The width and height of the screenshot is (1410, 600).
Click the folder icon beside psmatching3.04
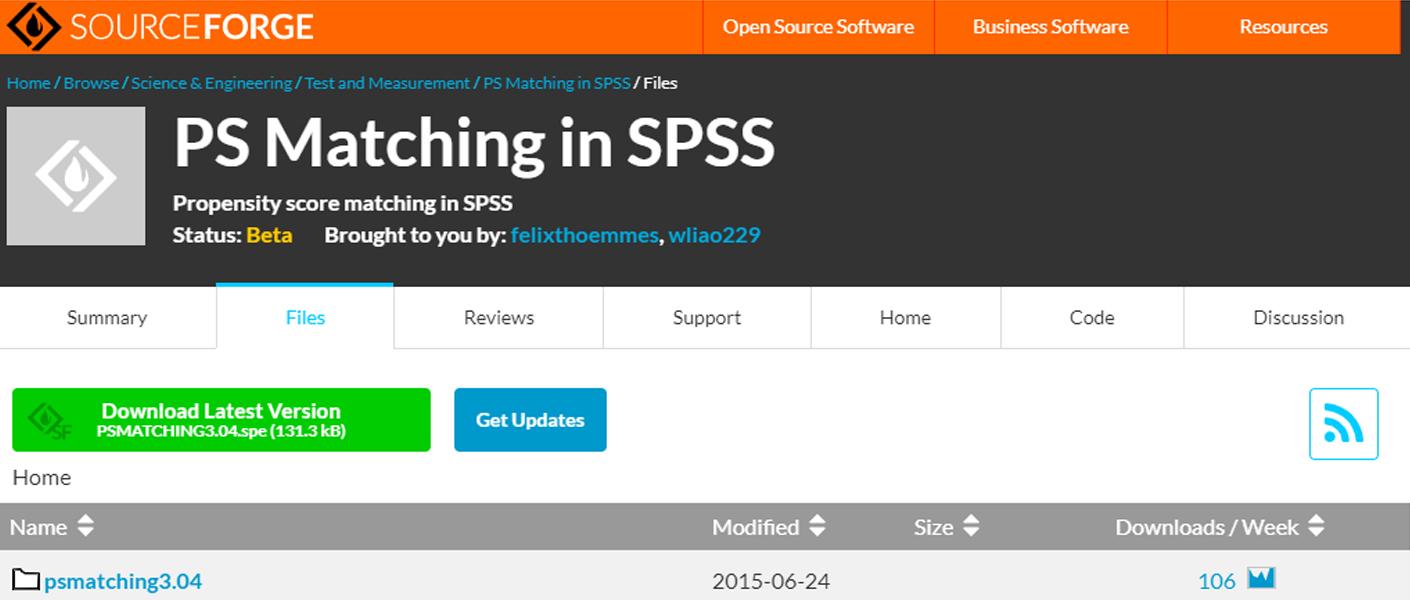point(26,579)
